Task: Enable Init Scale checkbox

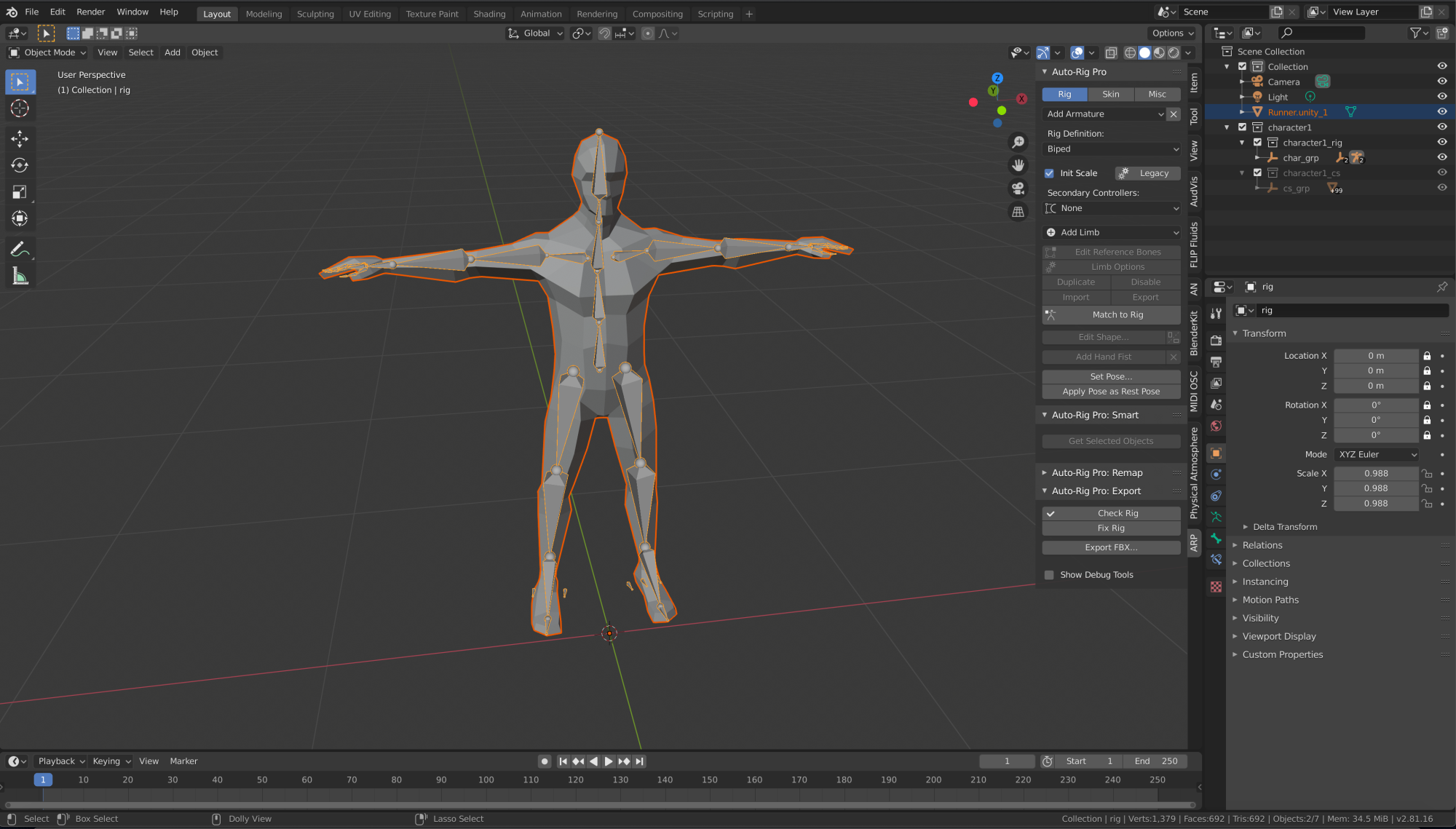Action: pyautogui.click(x=1049, y=173)
